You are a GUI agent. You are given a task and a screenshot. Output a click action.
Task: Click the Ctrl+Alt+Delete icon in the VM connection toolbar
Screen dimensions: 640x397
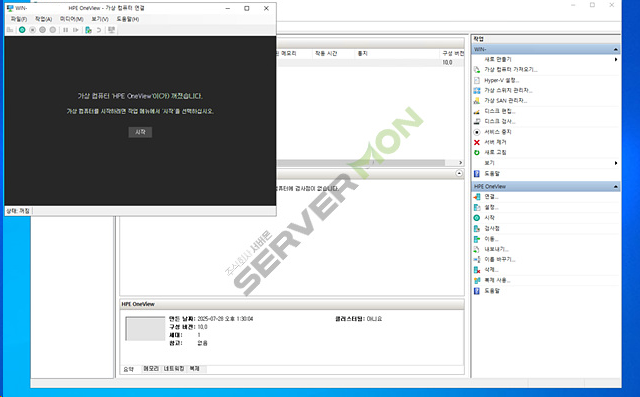pyautogui.click(x=10, y=30)
